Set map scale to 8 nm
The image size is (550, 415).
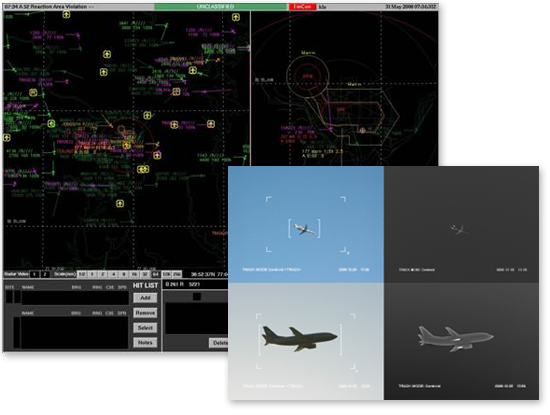pos(123,274)
